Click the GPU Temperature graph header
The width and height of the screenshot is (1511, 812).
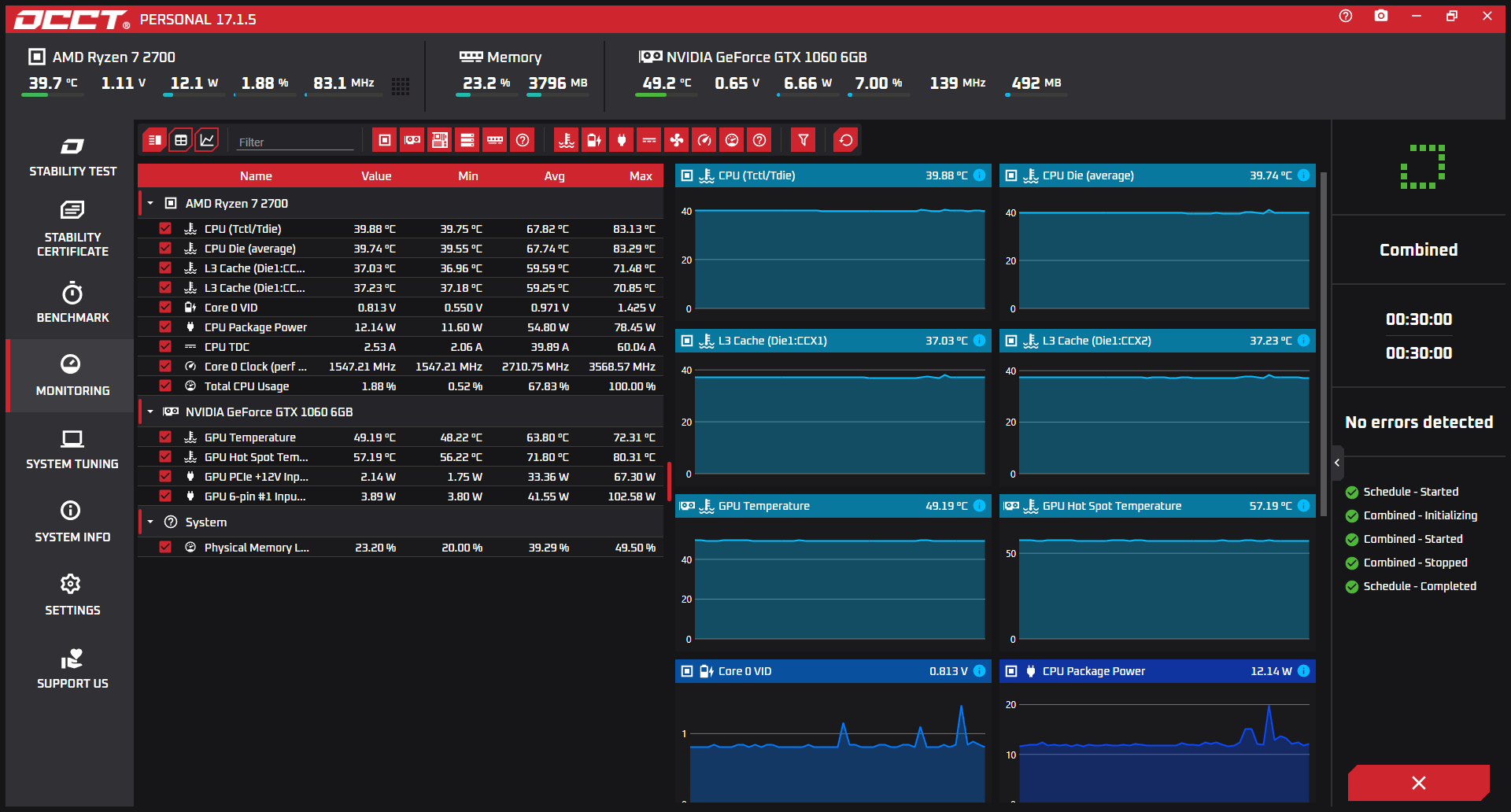833,506
